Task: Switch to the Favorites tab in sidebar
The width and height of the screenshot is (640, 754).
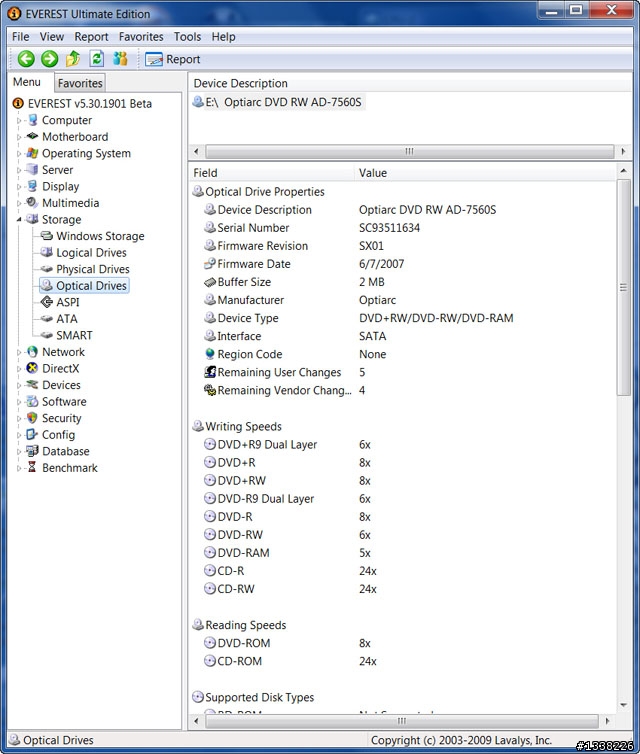Action: click(80, 83)
